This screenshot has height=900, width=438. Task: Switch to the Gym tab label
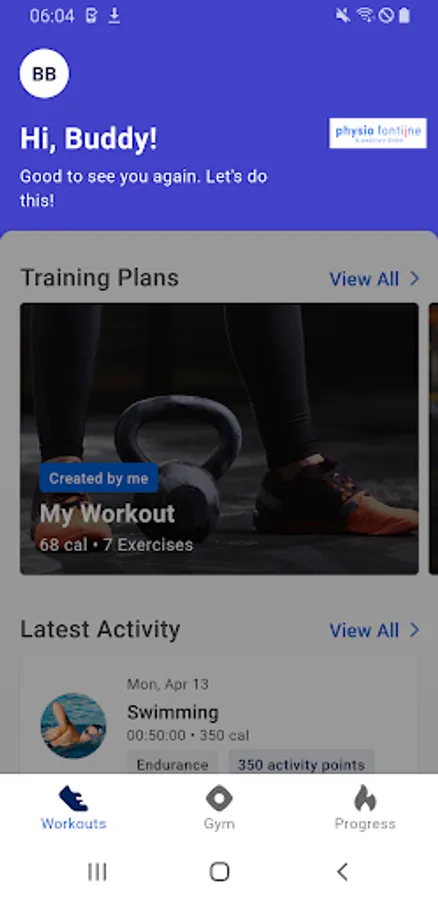tap(219, 824)
